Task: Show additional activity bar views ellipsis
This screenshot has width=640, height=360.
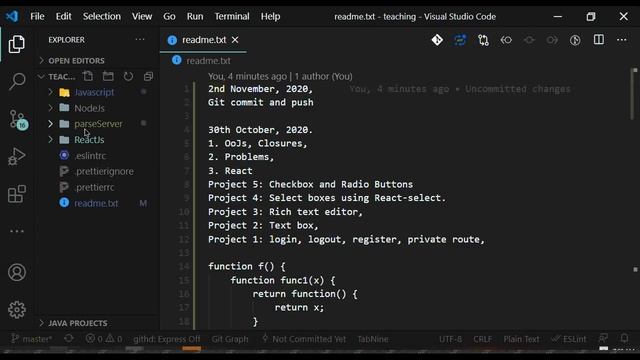Action: (17, 231)
